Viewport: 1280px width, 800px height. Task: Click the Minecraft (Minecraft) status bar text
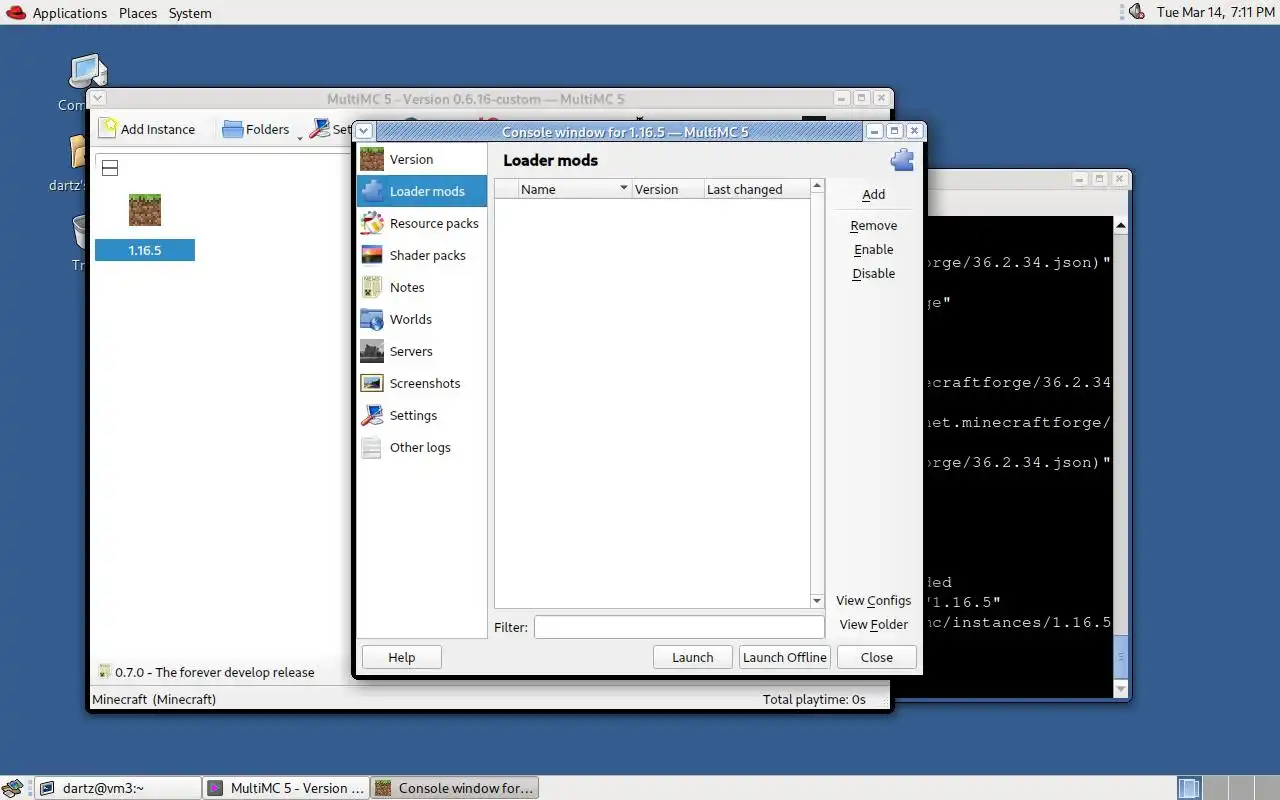tap(154, 699)
